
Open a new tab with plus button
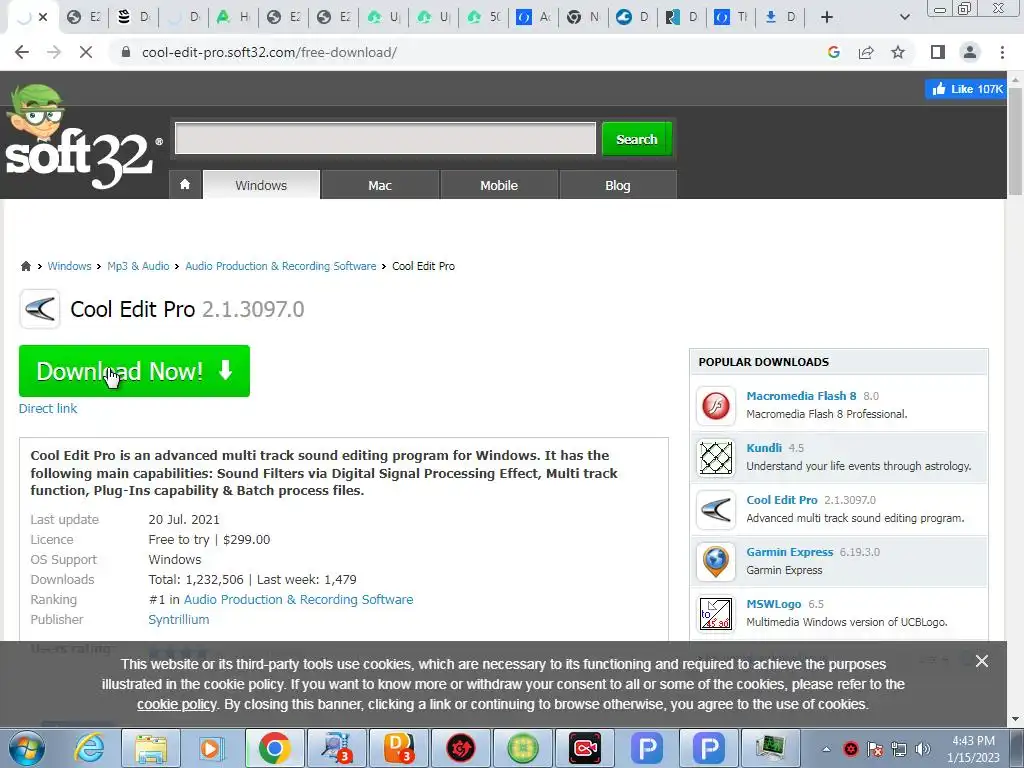tap(826, 17)
